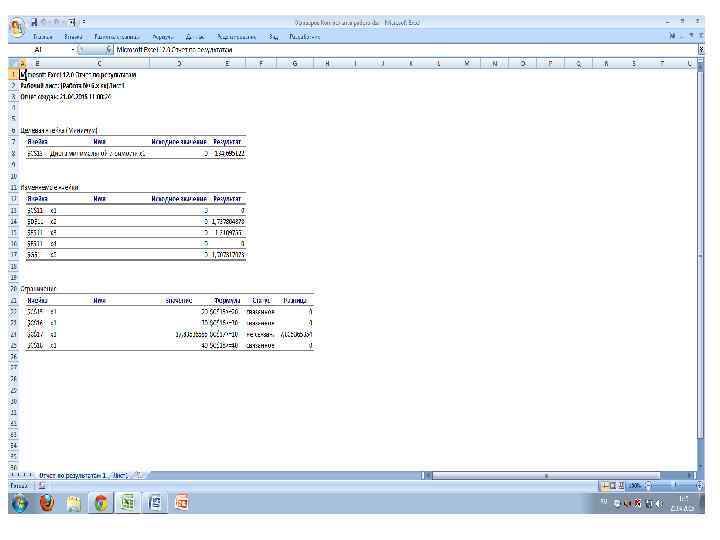Click the Insert Function fx button
This screenshot has width=720, height=540.
pos(109,49)
